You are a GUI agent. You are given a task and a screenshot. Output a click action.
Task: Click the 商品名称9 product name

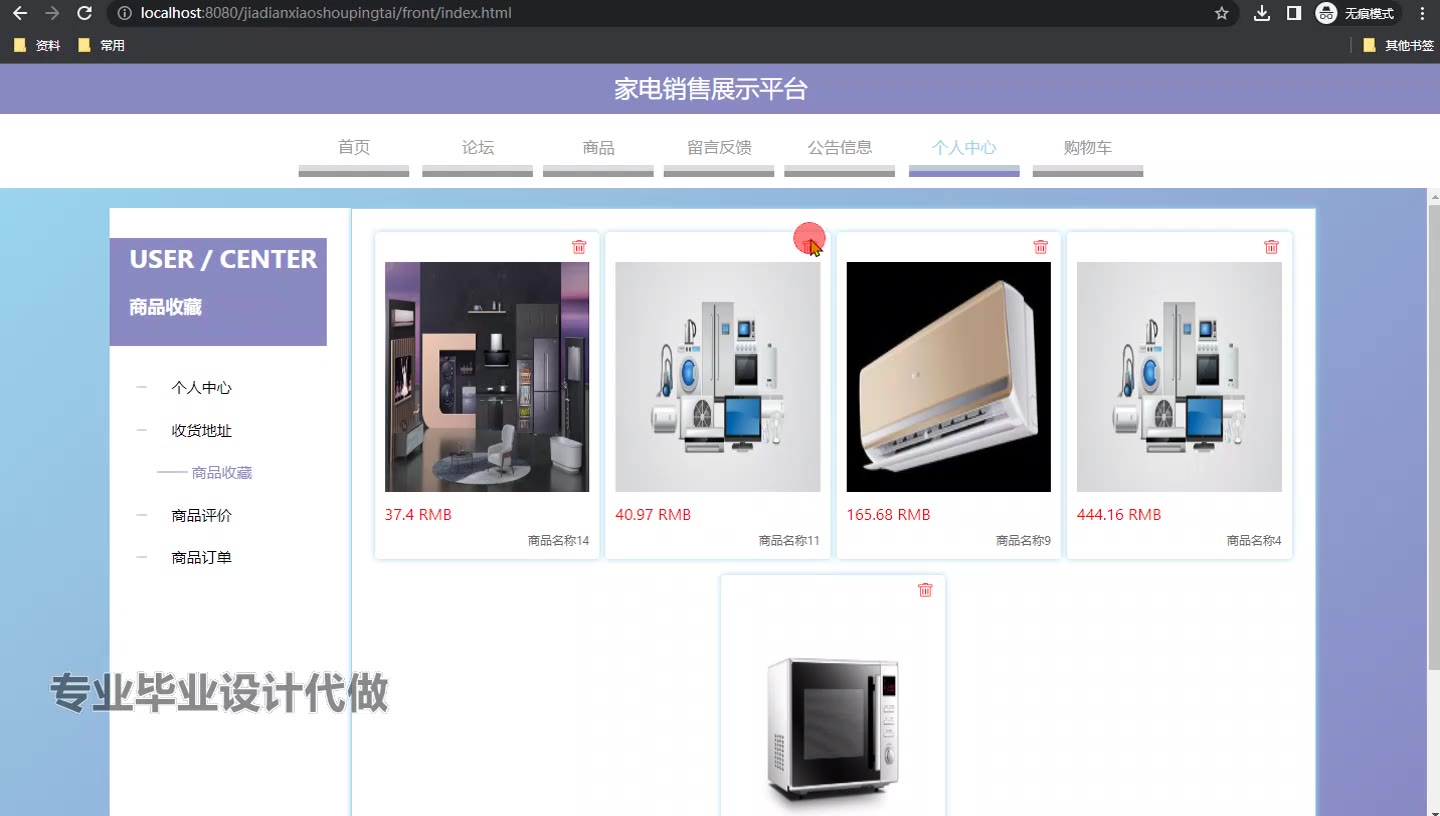(1023, 541)
